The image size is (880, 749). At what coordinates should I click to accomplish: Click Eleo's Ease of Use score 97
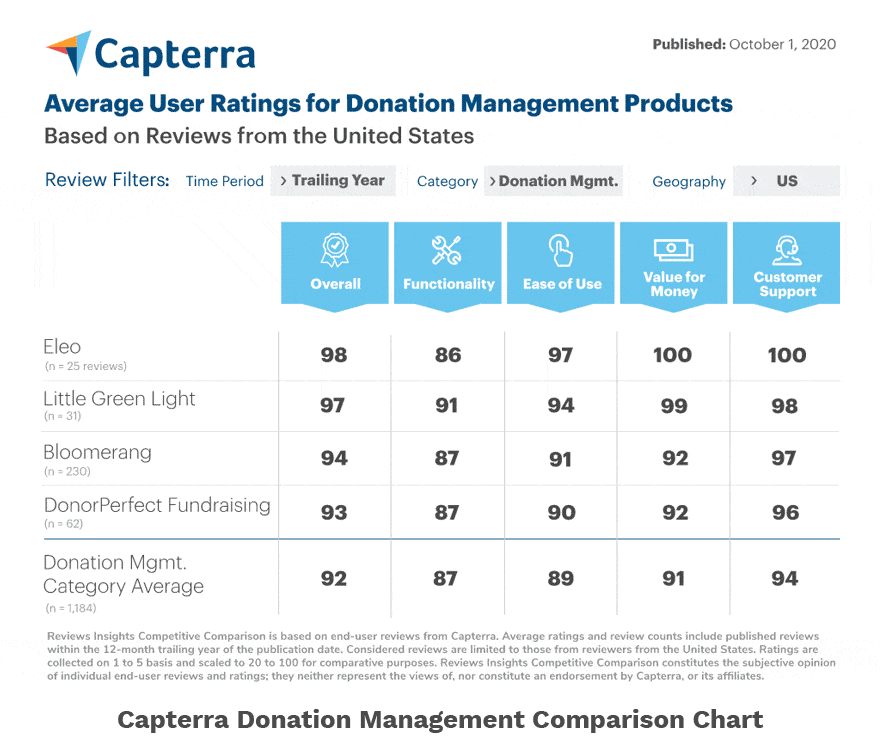(x=561, y=355)
